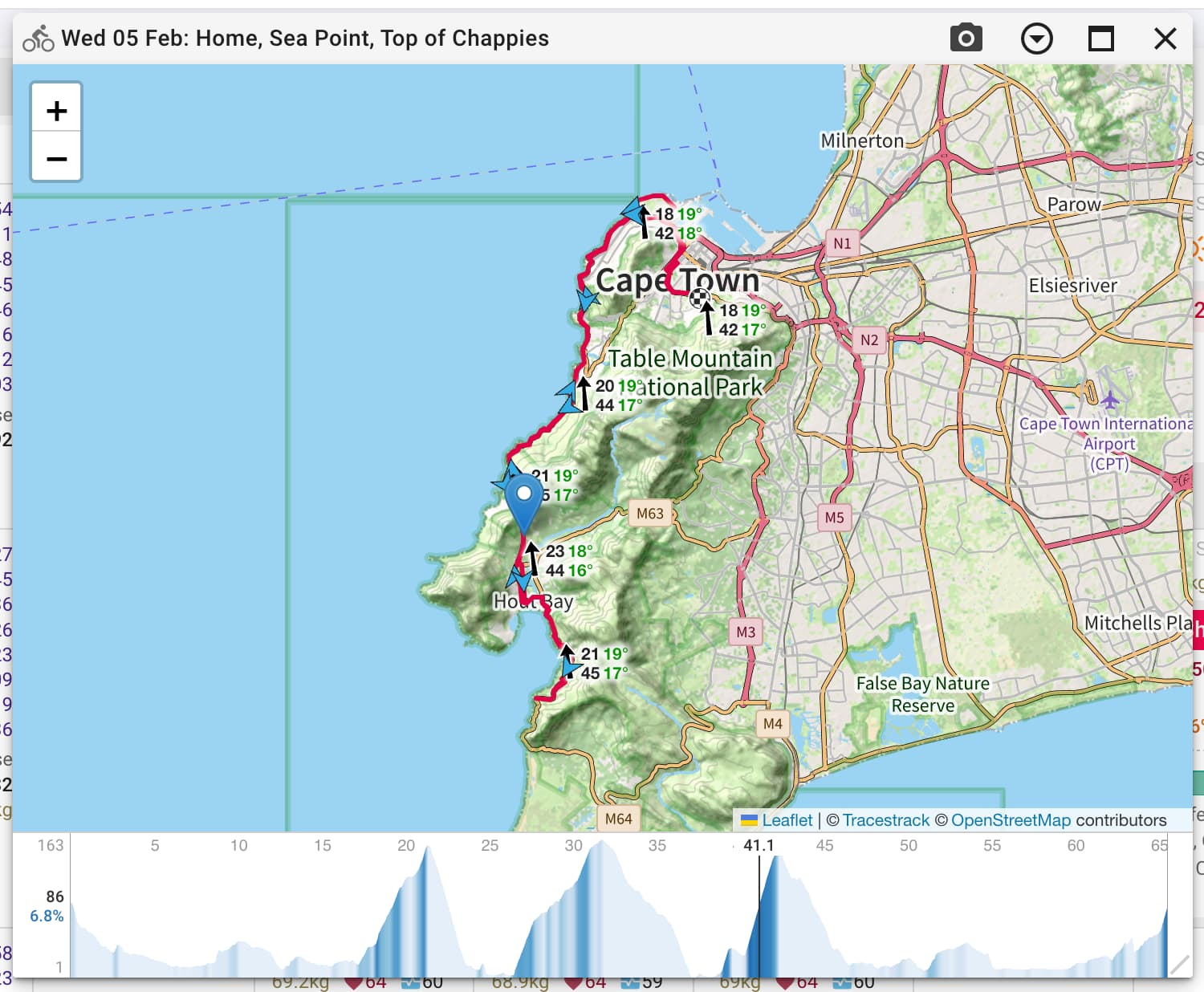Click the resize handle at chart corner

(1179, 964)
